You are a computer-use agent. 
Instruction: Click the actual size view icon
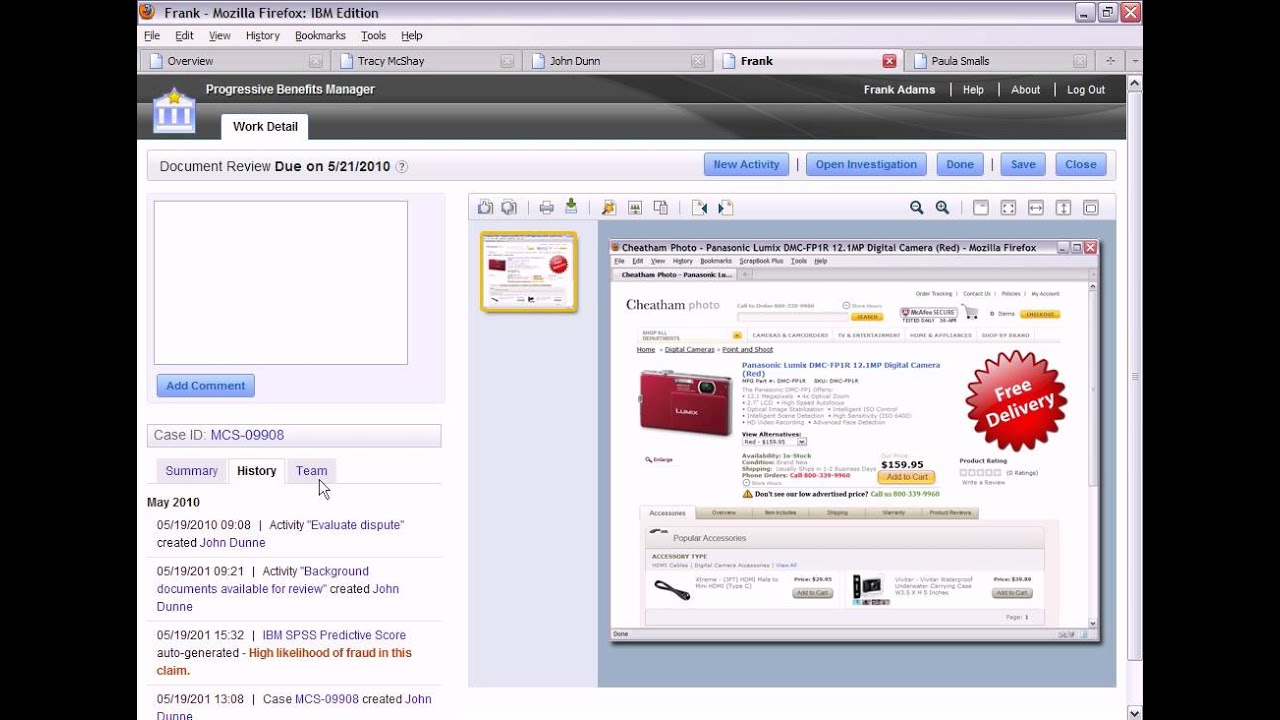click(x=1091, y=207)
